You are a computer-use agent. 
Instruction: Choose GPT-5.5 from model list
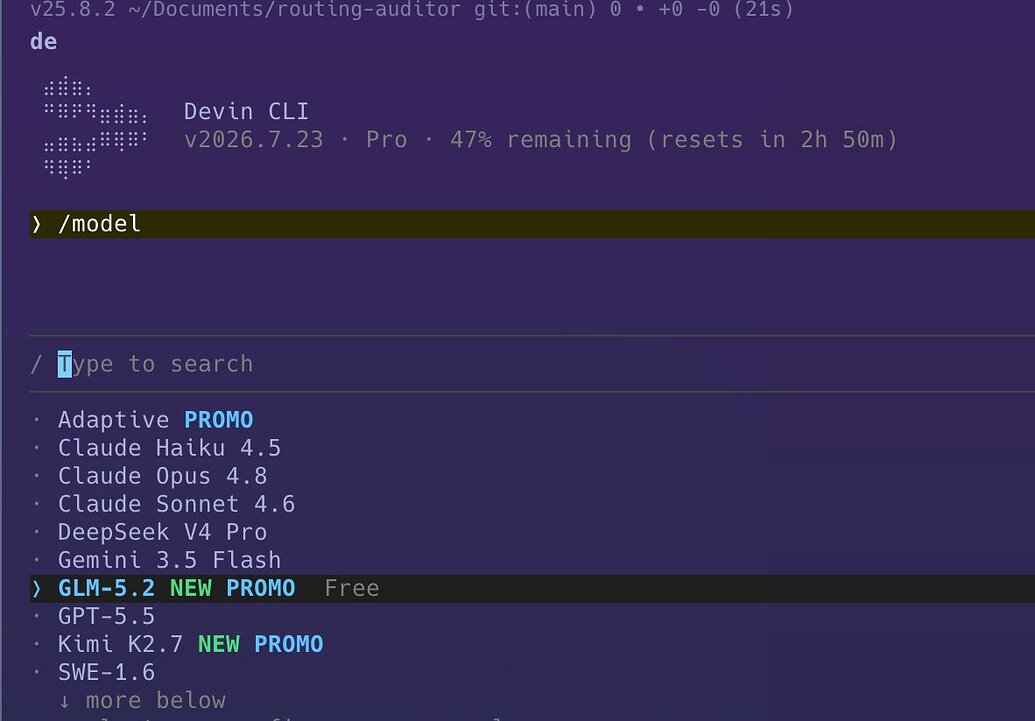(x=106, y=617)
